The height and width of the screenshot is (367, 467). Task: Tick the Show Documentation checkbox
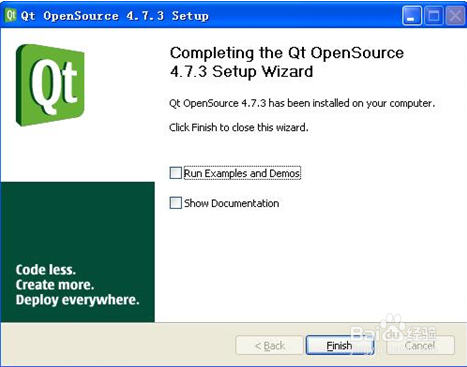tap(176, 203)
